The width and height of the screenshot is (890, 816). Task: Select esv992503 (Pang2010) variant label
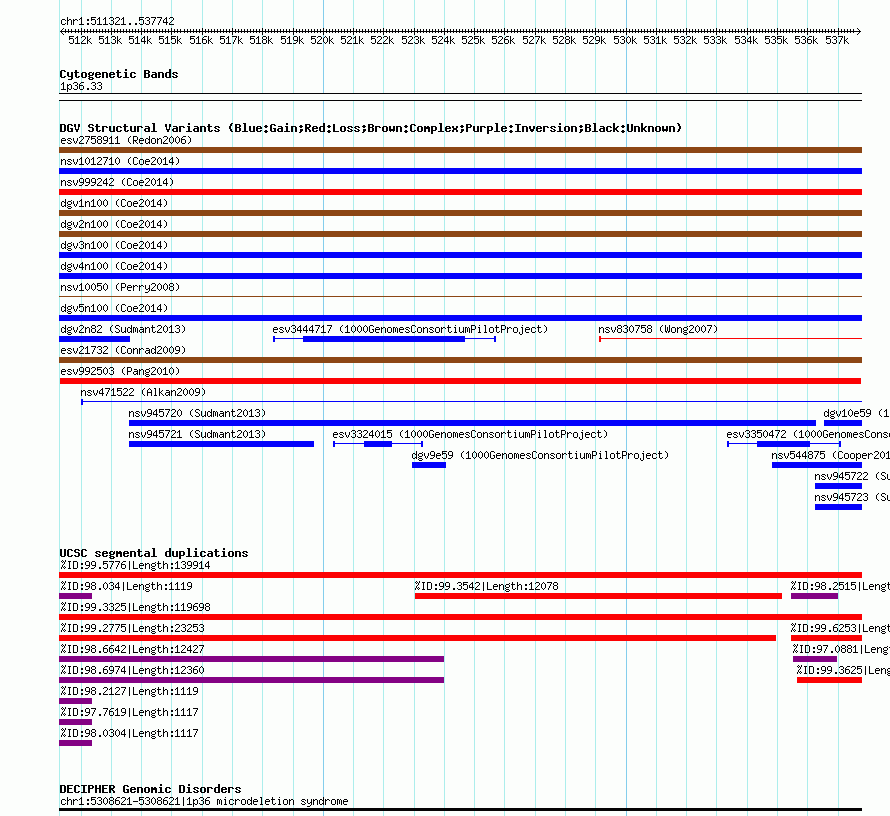[x=120, y=371]
